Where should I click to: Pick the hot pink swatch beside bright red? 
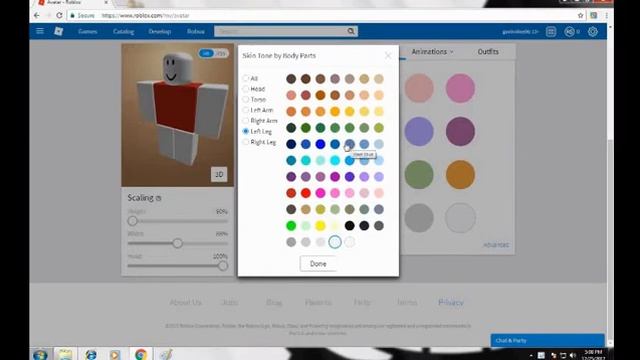(x=320, y=193)
